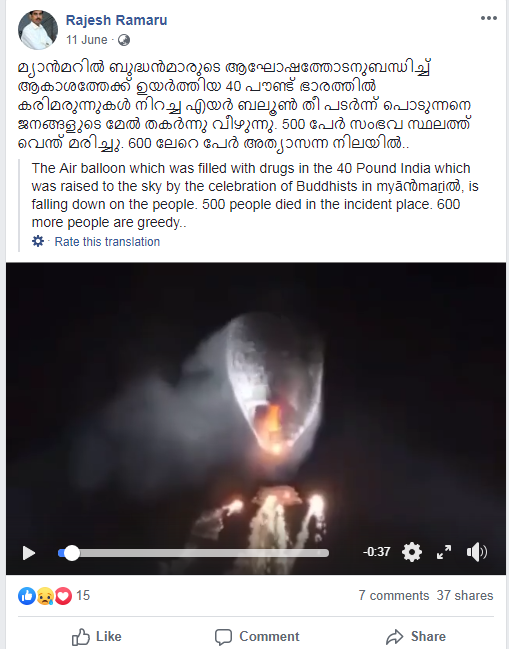Expand the video to fullscreen

444,552
